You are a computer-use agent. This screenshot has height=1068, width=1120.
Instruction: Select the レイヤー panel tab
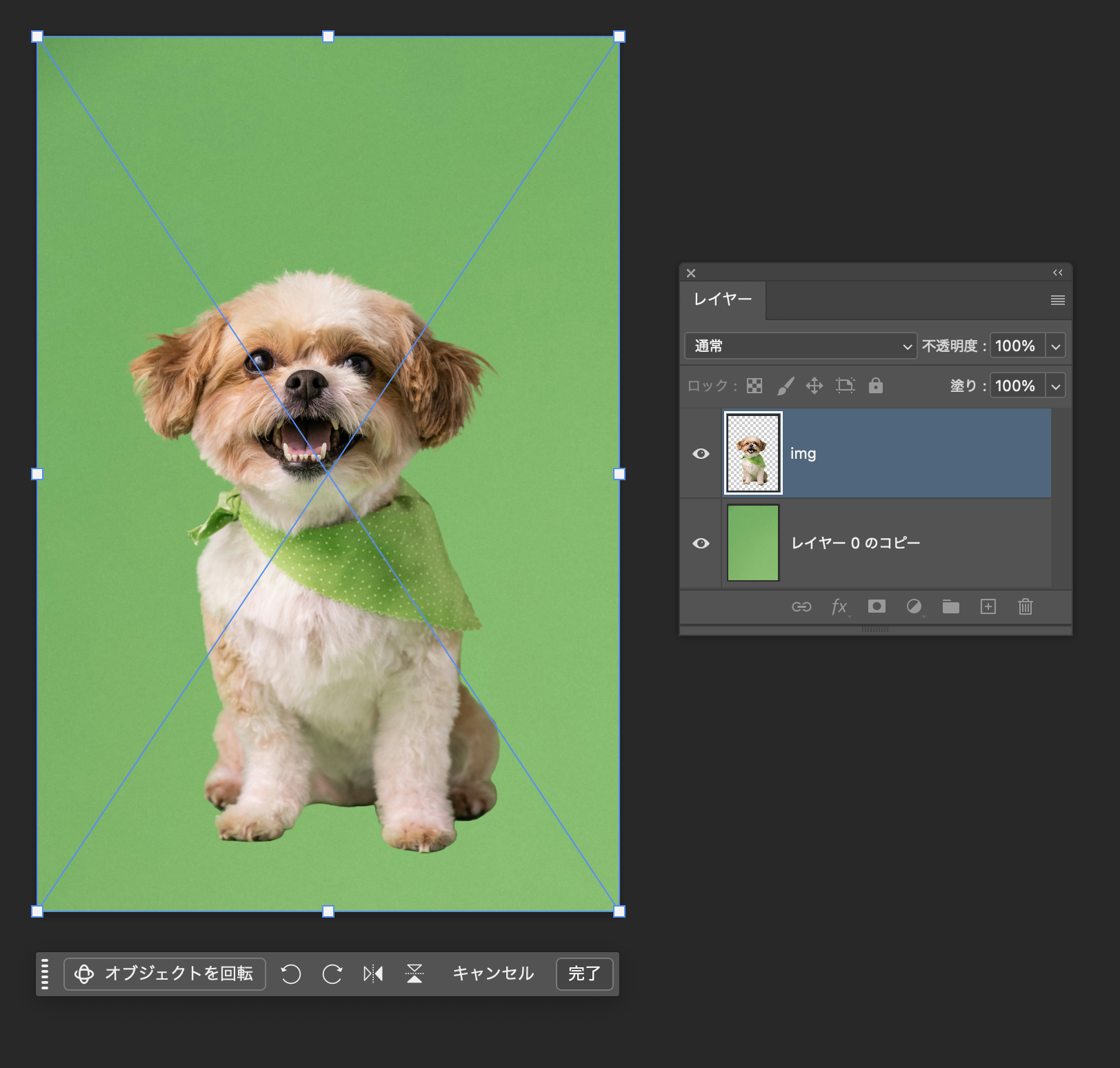pos(722,299)
